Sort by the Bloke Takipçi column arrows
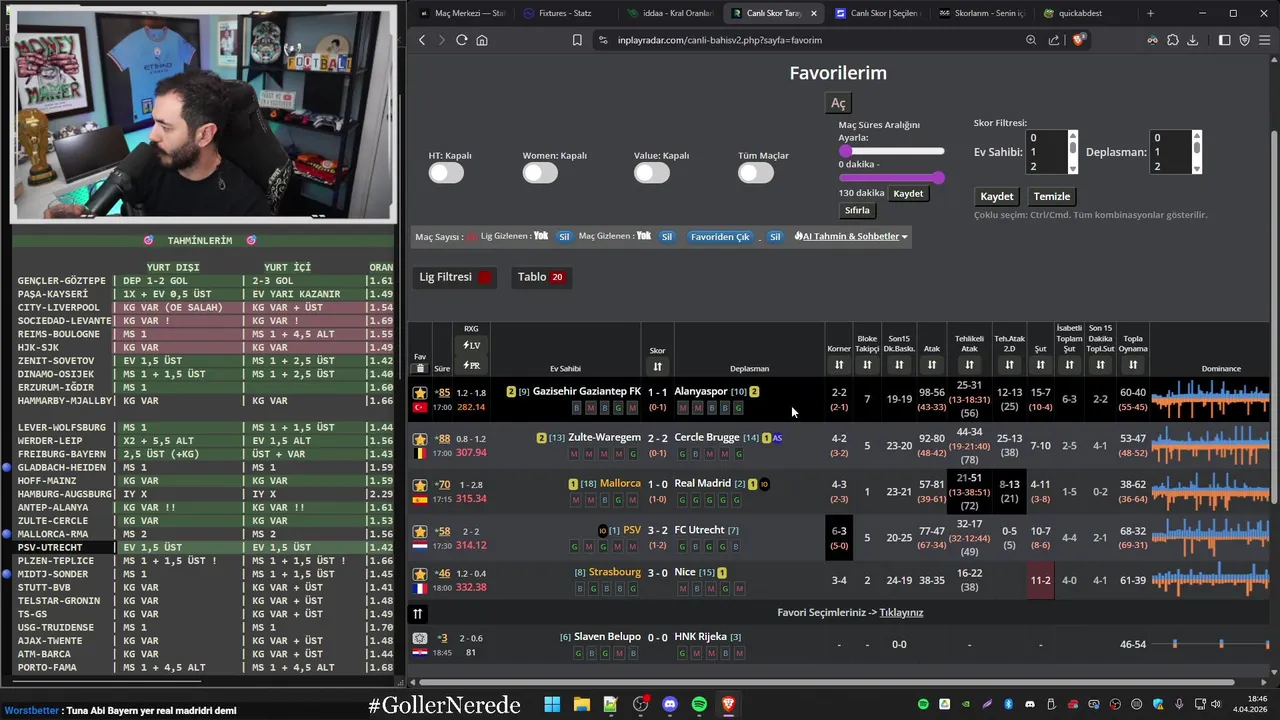Screen dimensions: 1280x720 pos(867,365)
